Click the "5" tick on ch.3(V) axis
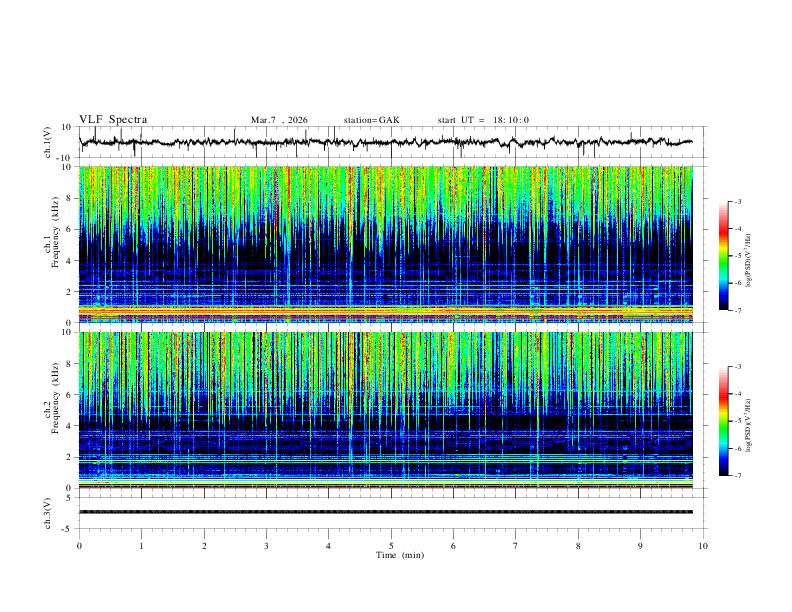 [x=69, y=498]
